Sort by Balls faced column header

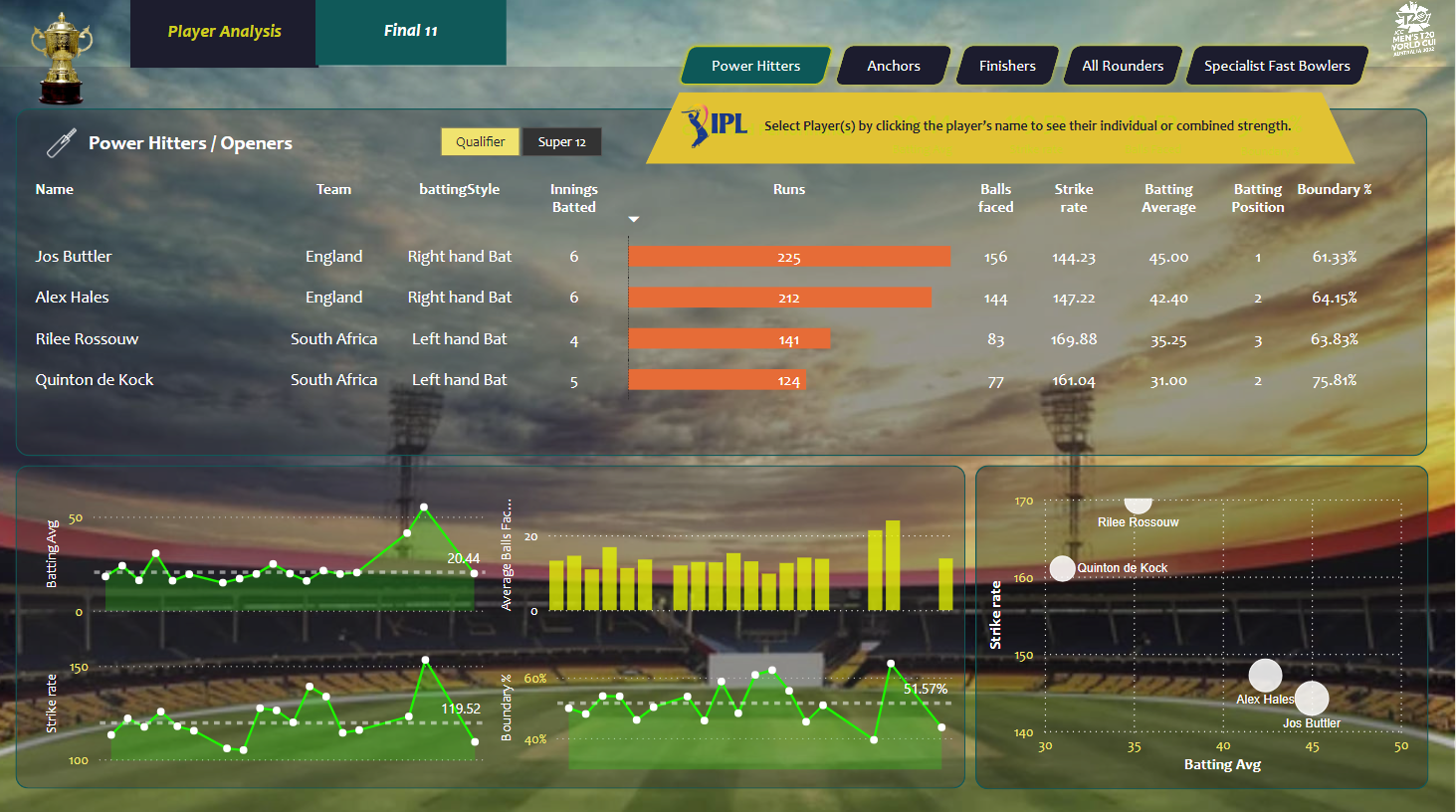click(995, 198)
